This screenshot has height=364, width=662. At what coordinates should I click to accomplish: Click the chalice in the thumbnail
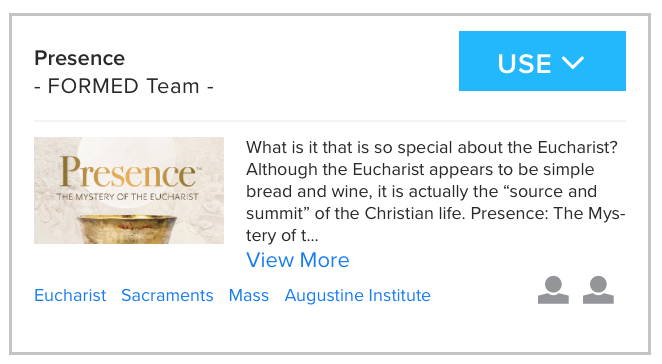(128, 228)
